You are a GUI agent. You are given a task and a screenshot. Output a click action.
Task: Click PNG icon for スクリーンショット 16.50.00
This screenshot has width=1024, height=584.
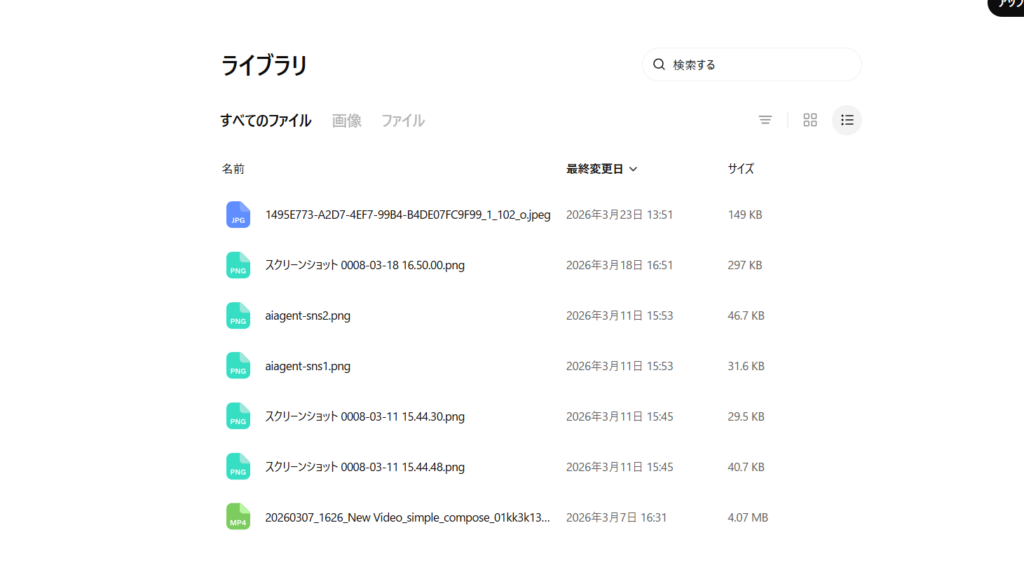pos(238,265)
